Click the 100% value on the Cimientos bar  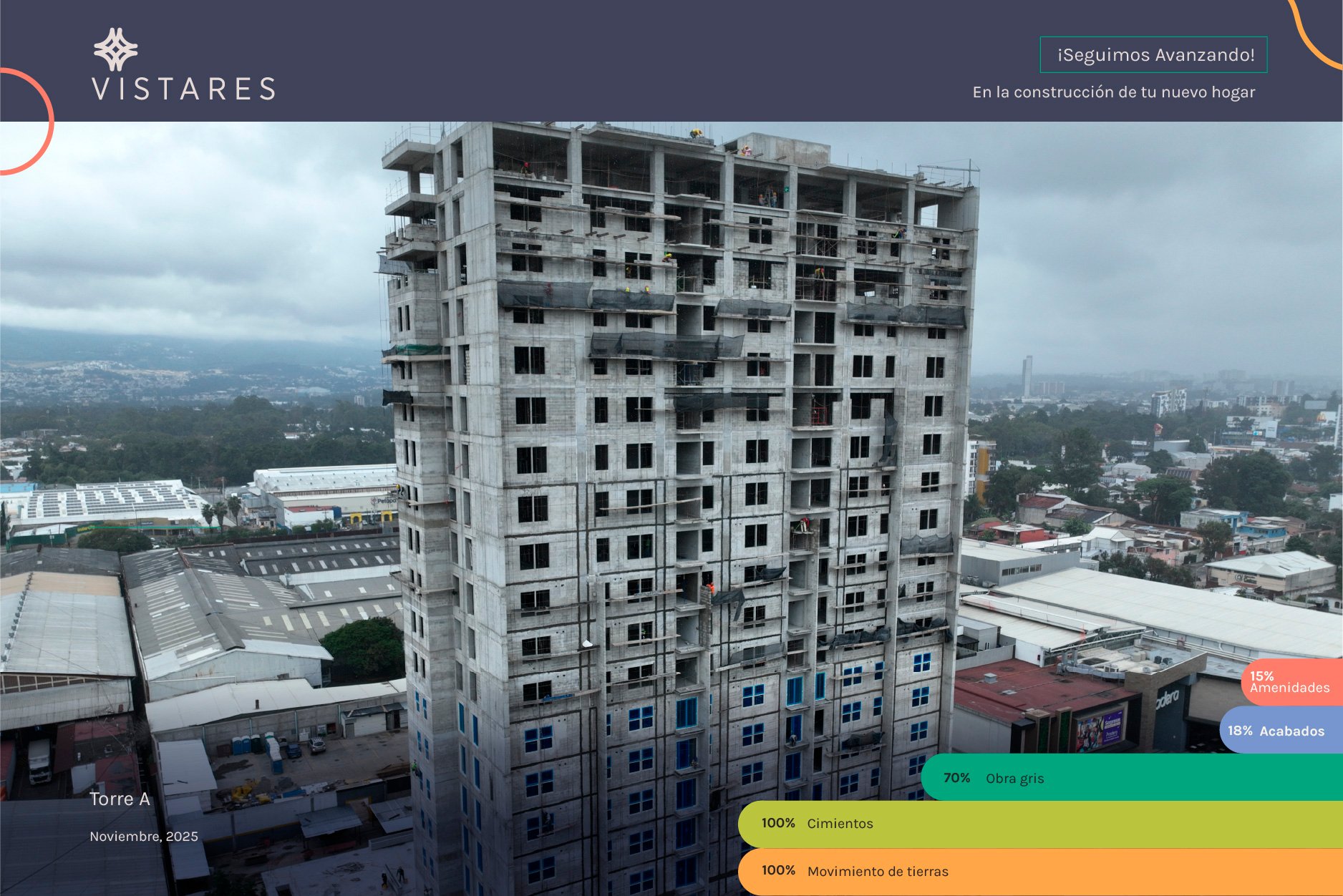[x=778, y=823]
